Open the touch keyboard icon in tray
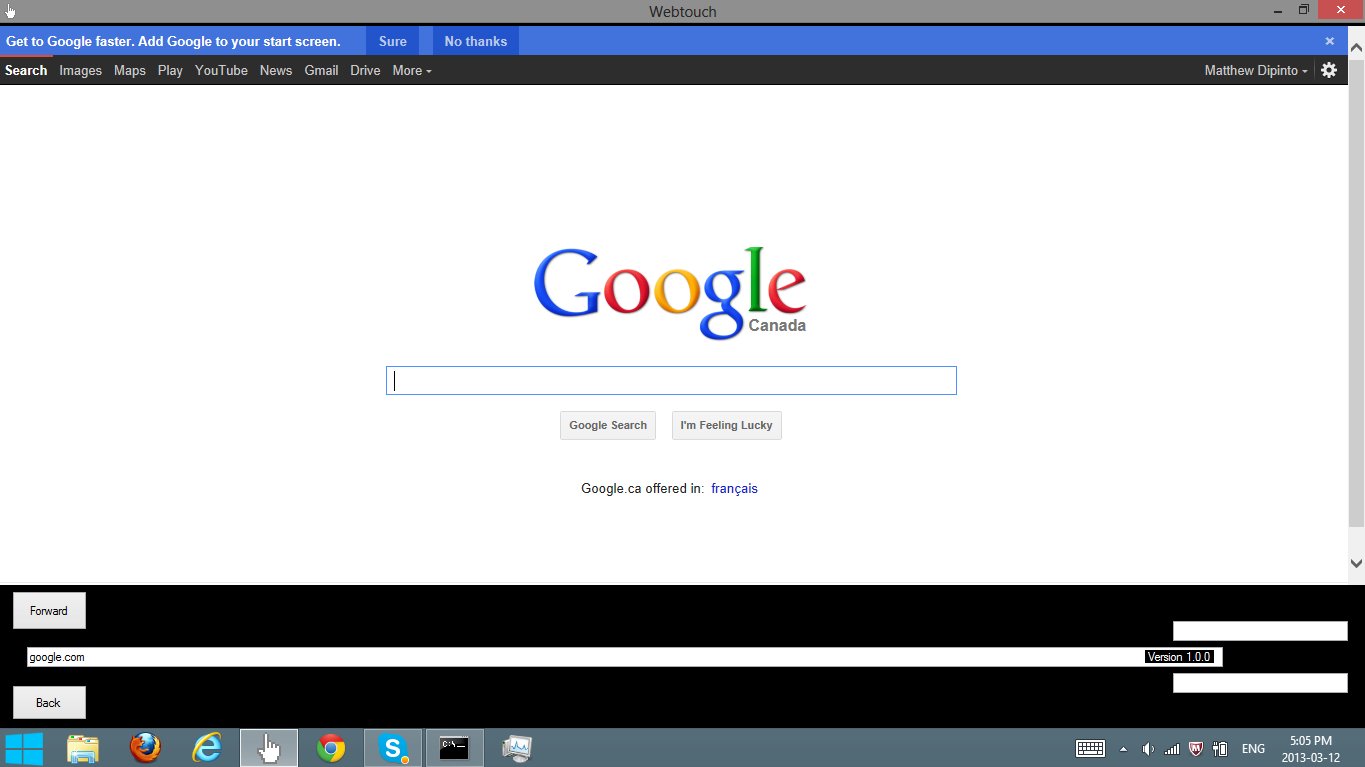Screen dimensions: 1365x767 point(1090,748)
